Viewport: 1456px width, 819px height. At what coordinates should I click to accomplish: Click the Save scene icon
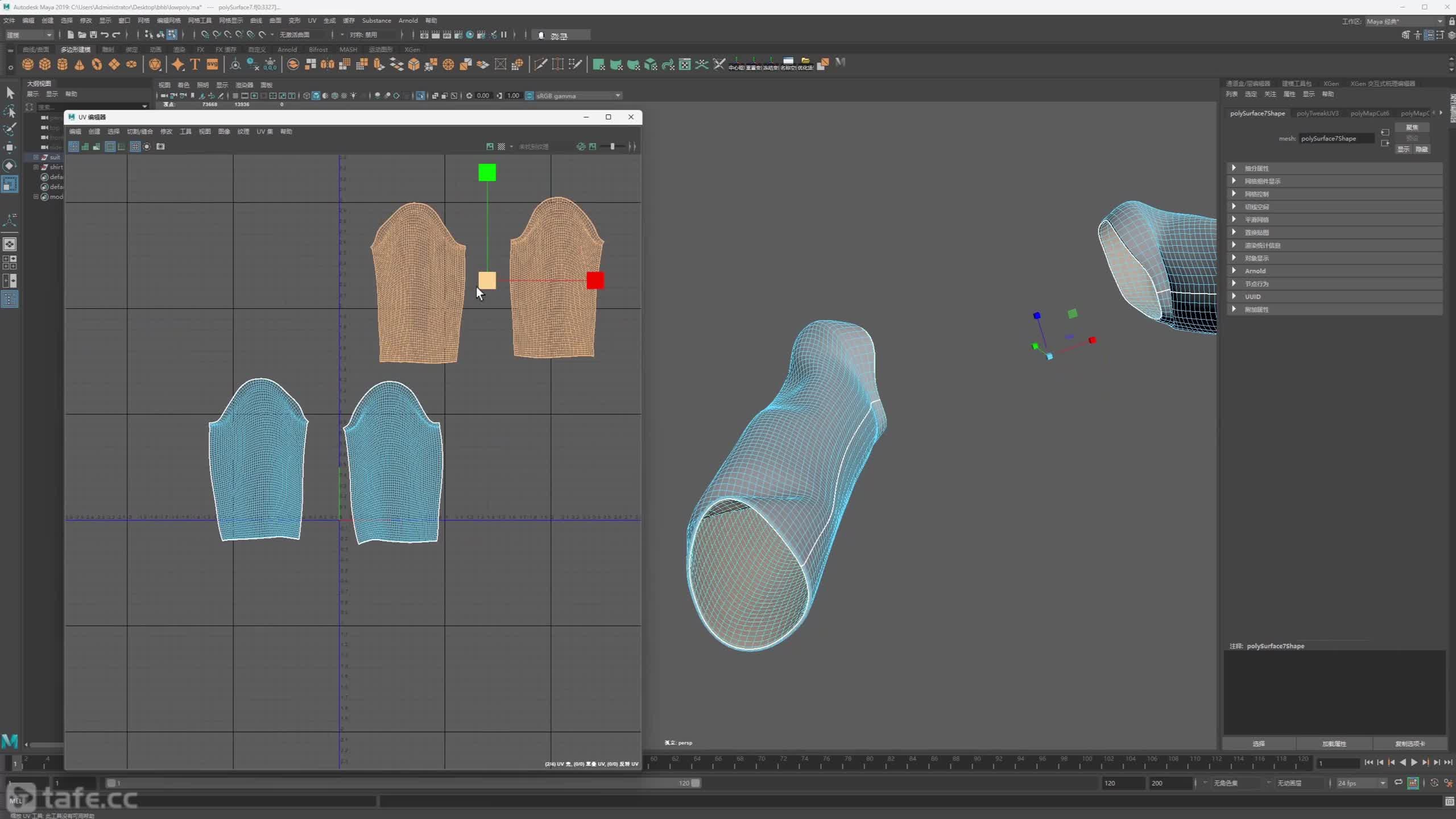tap(93, 35)
